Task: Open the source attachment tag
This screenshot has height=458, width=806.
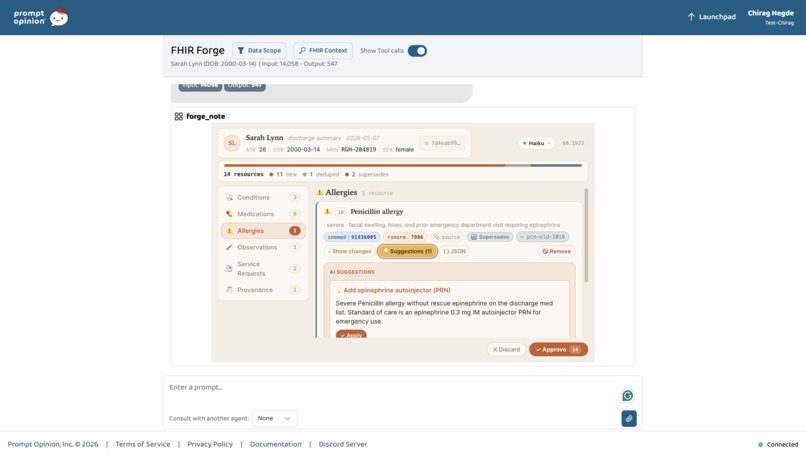Action: [x=447, y=237]
